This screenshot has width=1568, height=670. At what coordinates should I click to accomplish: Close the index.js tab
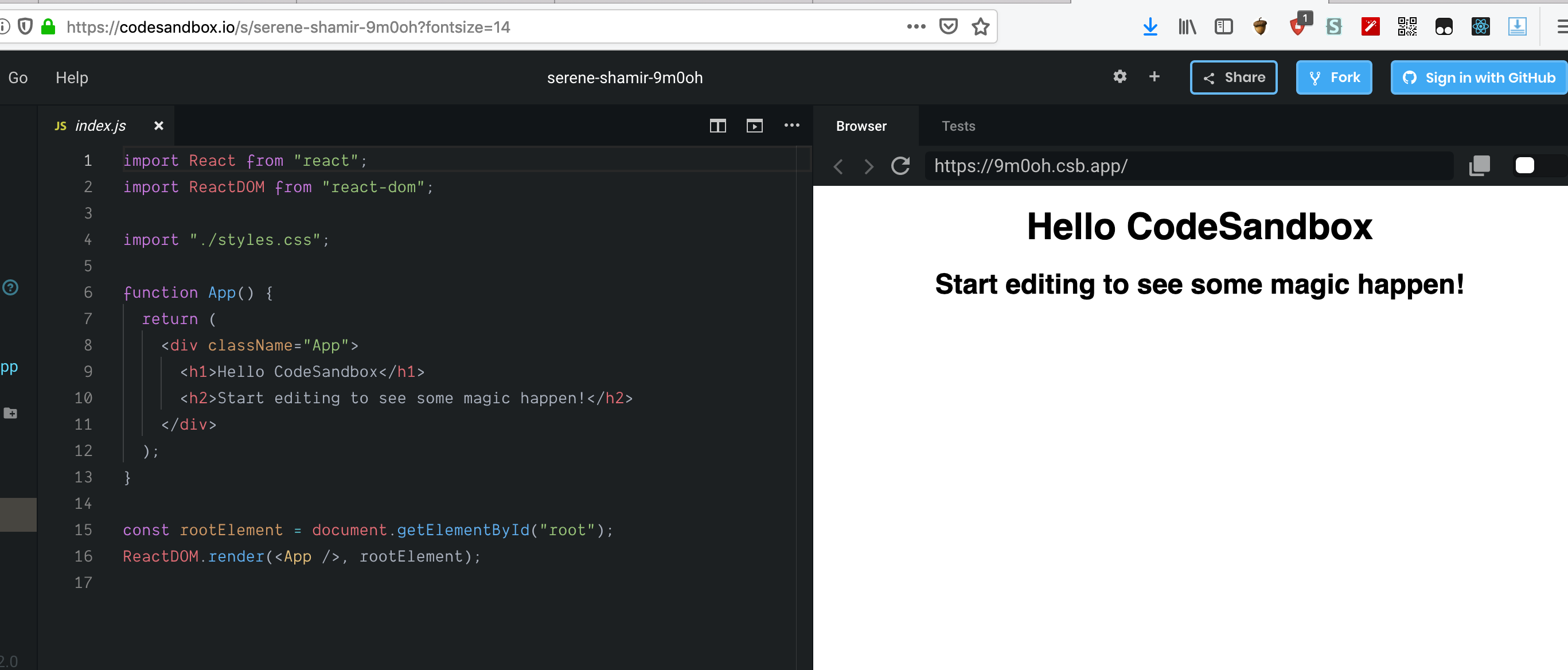[x=158, y=126]
